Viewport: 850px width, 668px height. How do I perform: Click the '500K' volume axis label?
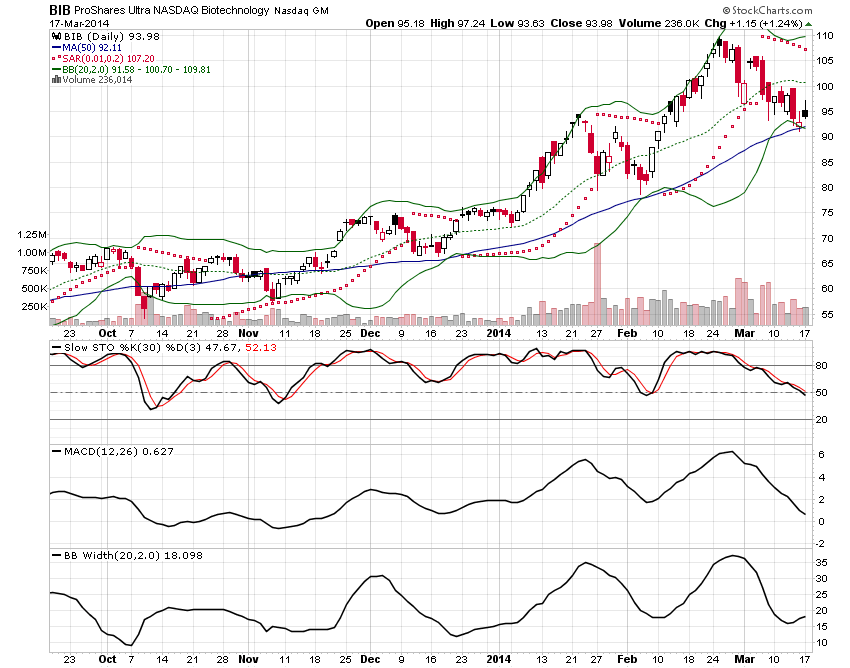34,288
